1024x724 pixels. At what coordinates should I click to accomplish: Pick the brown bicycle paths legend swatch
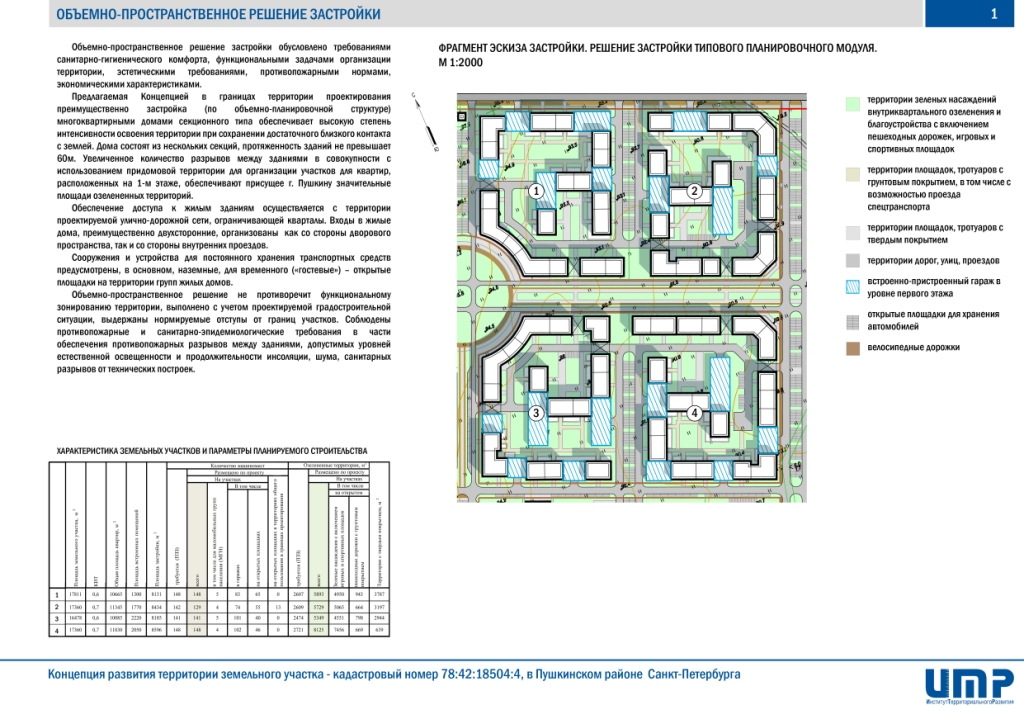[x=852, y=348]
